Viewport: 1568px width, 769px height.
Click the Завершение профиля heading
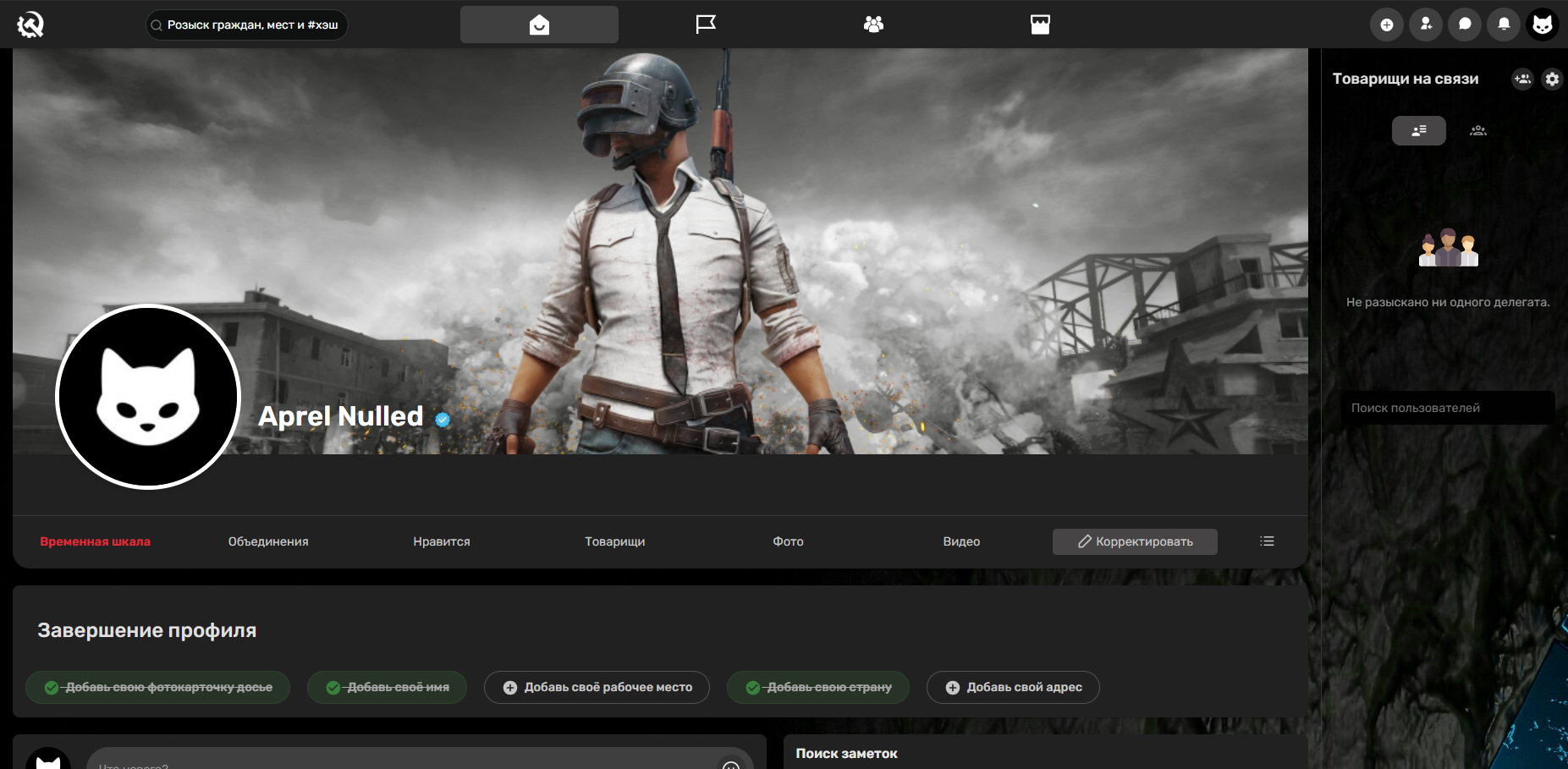(x=147, y=630)
